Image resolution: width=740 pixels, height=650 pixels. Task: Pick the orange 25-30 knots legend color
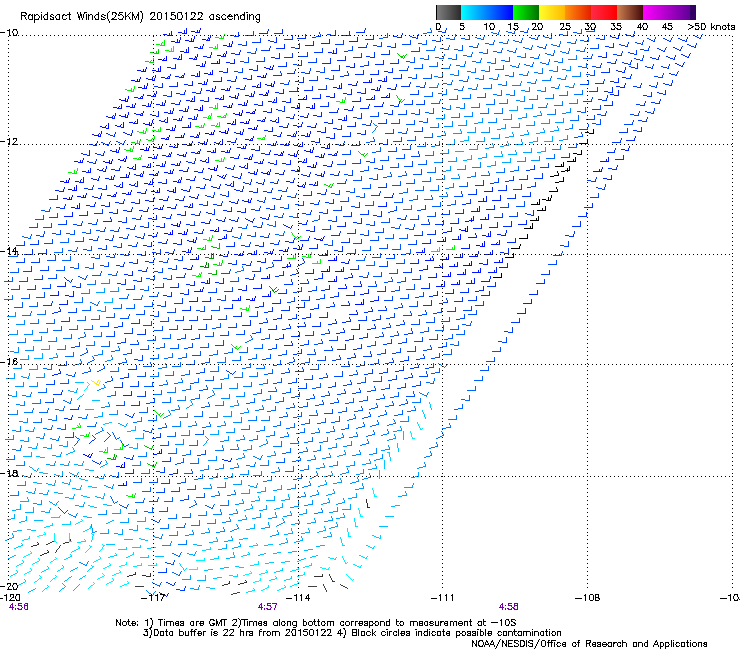578,12
